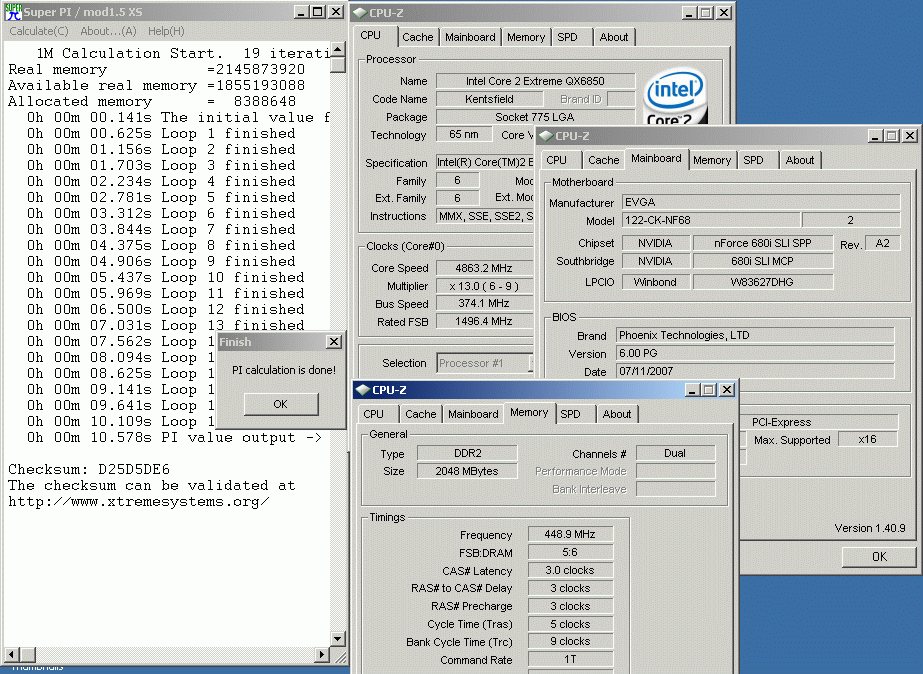
Task: Click the Channels # field Dual
Action: click(676, 453)
